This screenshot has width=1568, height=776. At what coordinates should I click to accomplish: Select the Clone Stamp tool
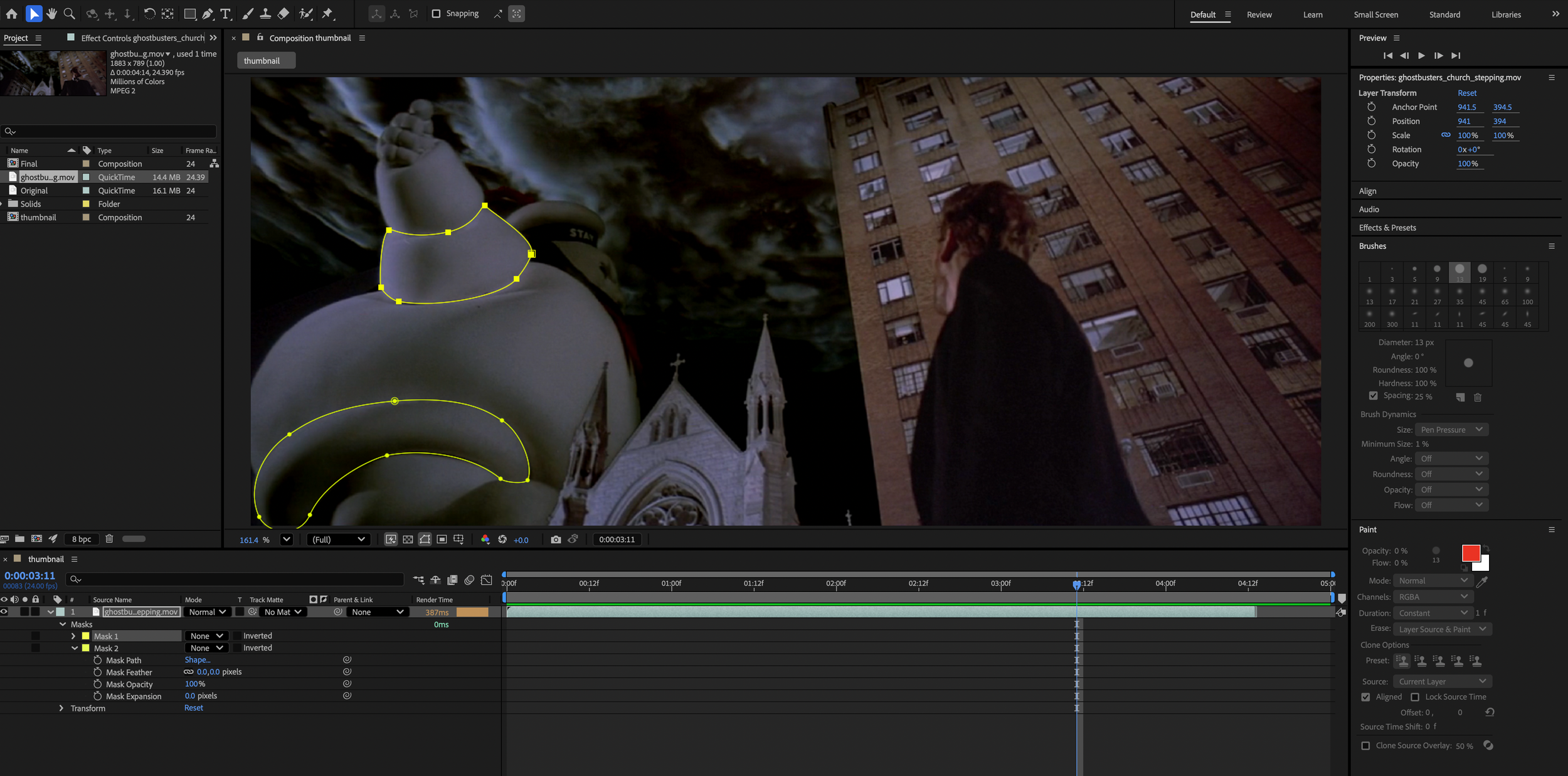point(265,14)
